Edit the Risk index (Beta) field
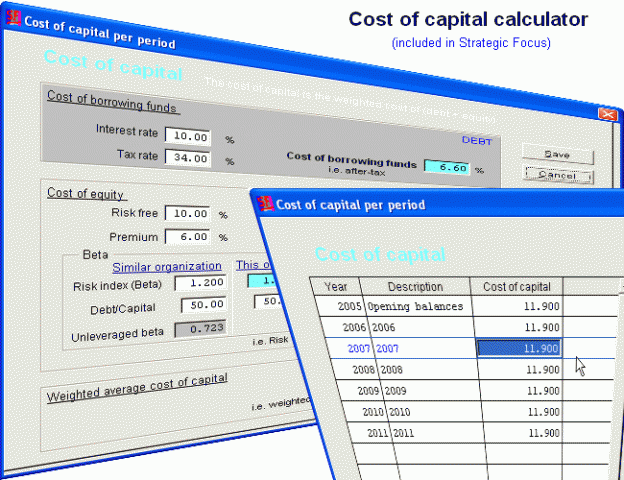The width and height of the screenshot is (624, 480). (200, 283)
